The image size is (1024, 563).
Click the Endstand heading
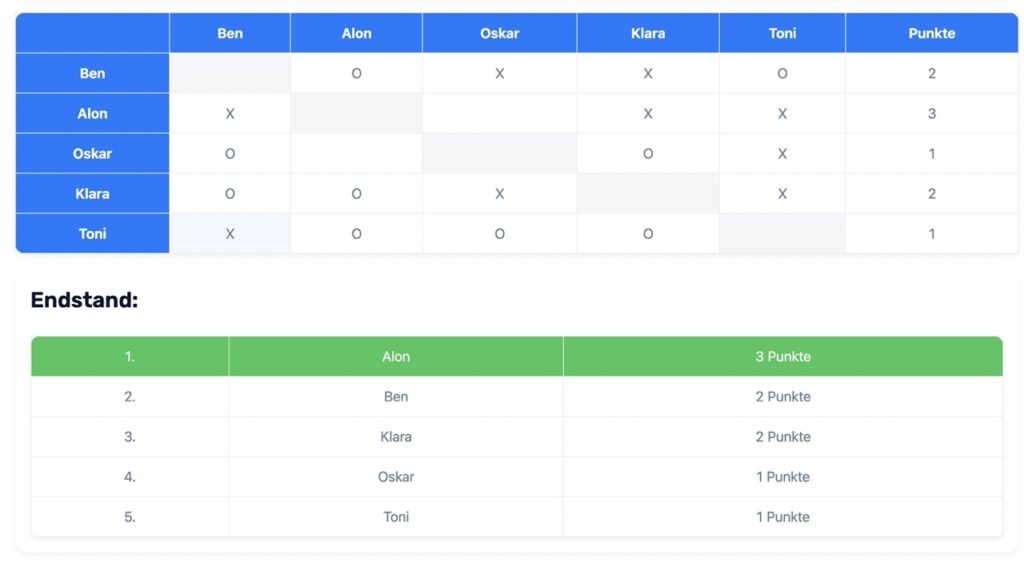pos(84,300)
